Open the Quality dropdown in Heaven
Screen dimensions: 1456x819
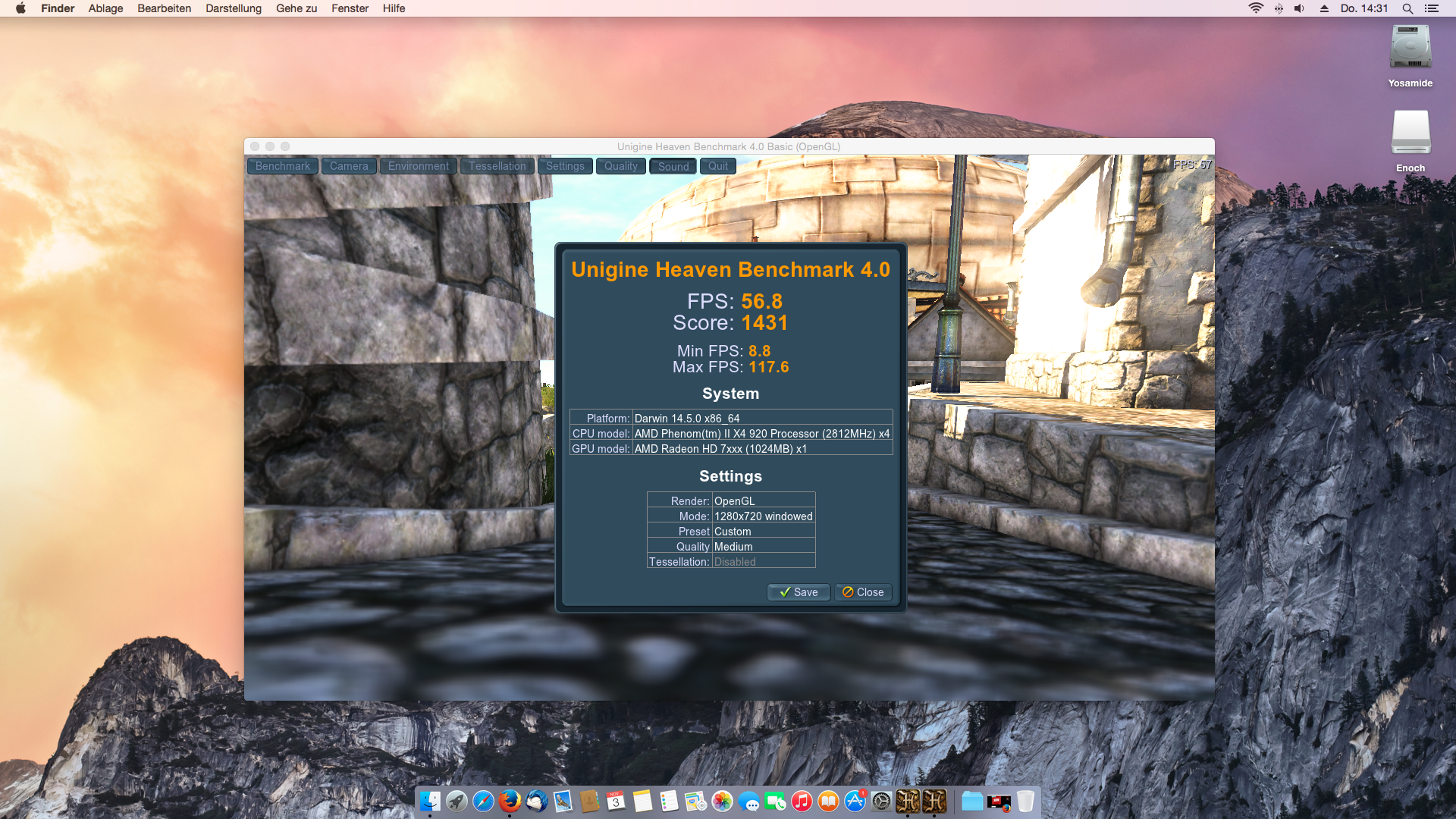pyautogui.click(x=620, y=166)
